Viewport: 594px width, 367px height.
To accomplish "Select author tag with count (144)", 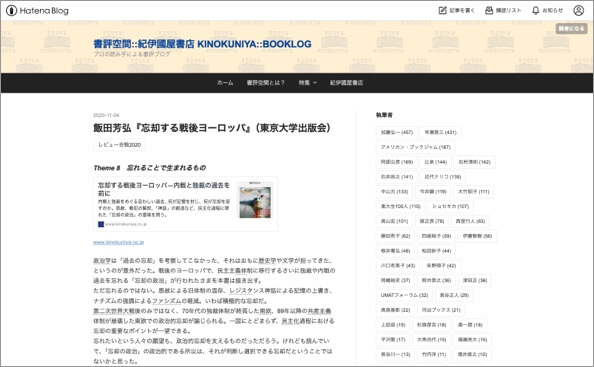I will pyautogui.click(x=435, y=162).
